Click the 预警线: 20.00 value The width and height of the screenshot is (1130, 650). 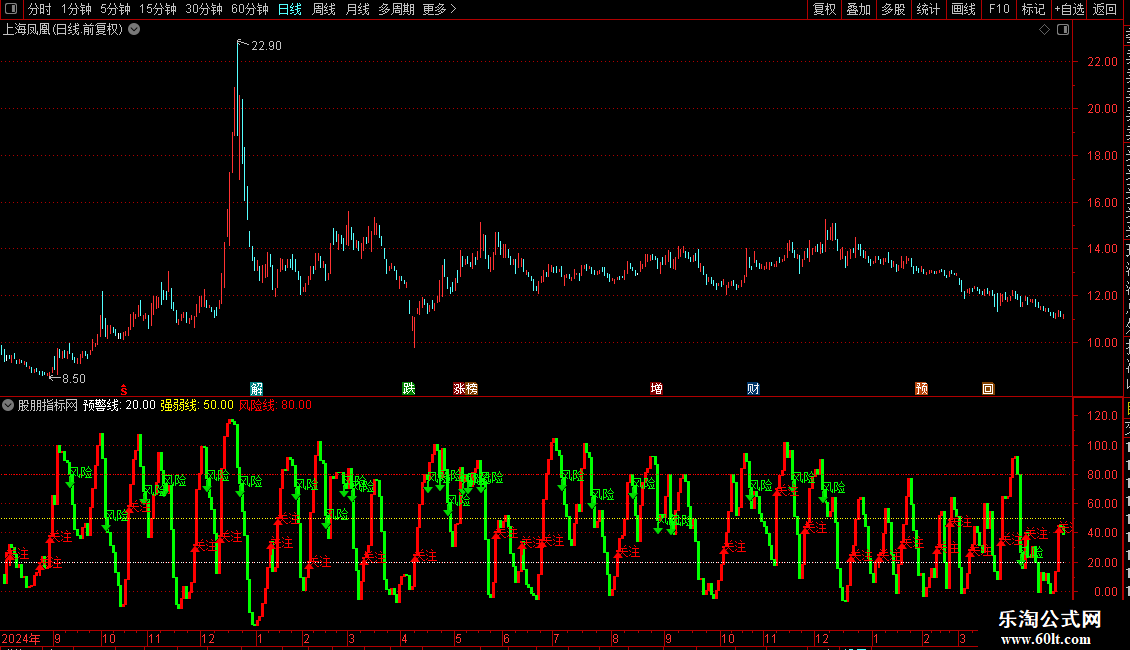119,405
